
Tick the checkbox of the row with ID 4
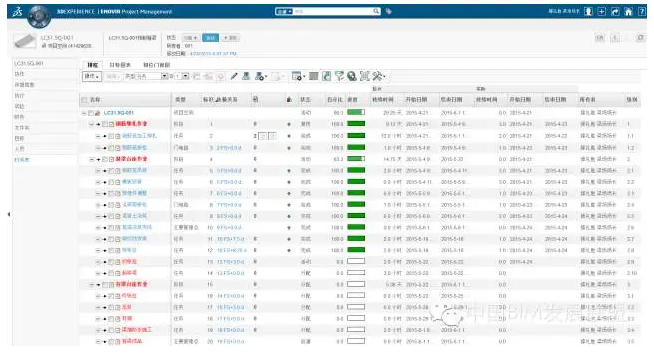[x=105, y=159]
